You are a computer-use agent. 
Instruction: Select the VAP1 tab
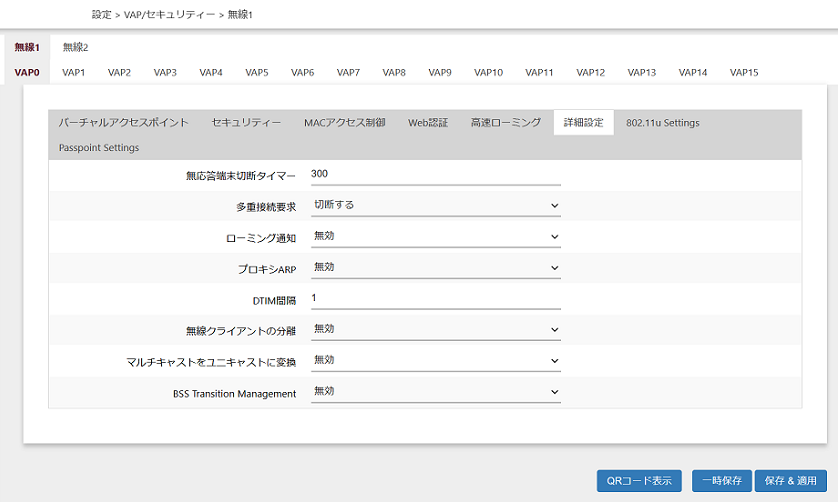74,72
